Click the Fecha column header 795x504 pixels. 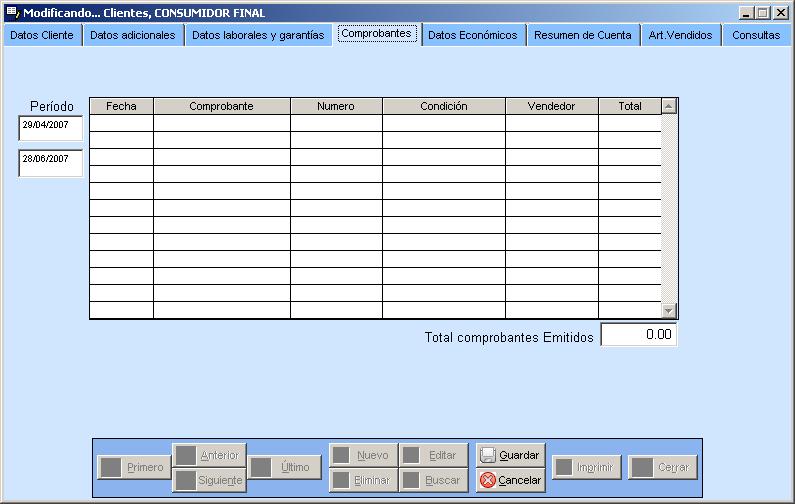[121, 106]
